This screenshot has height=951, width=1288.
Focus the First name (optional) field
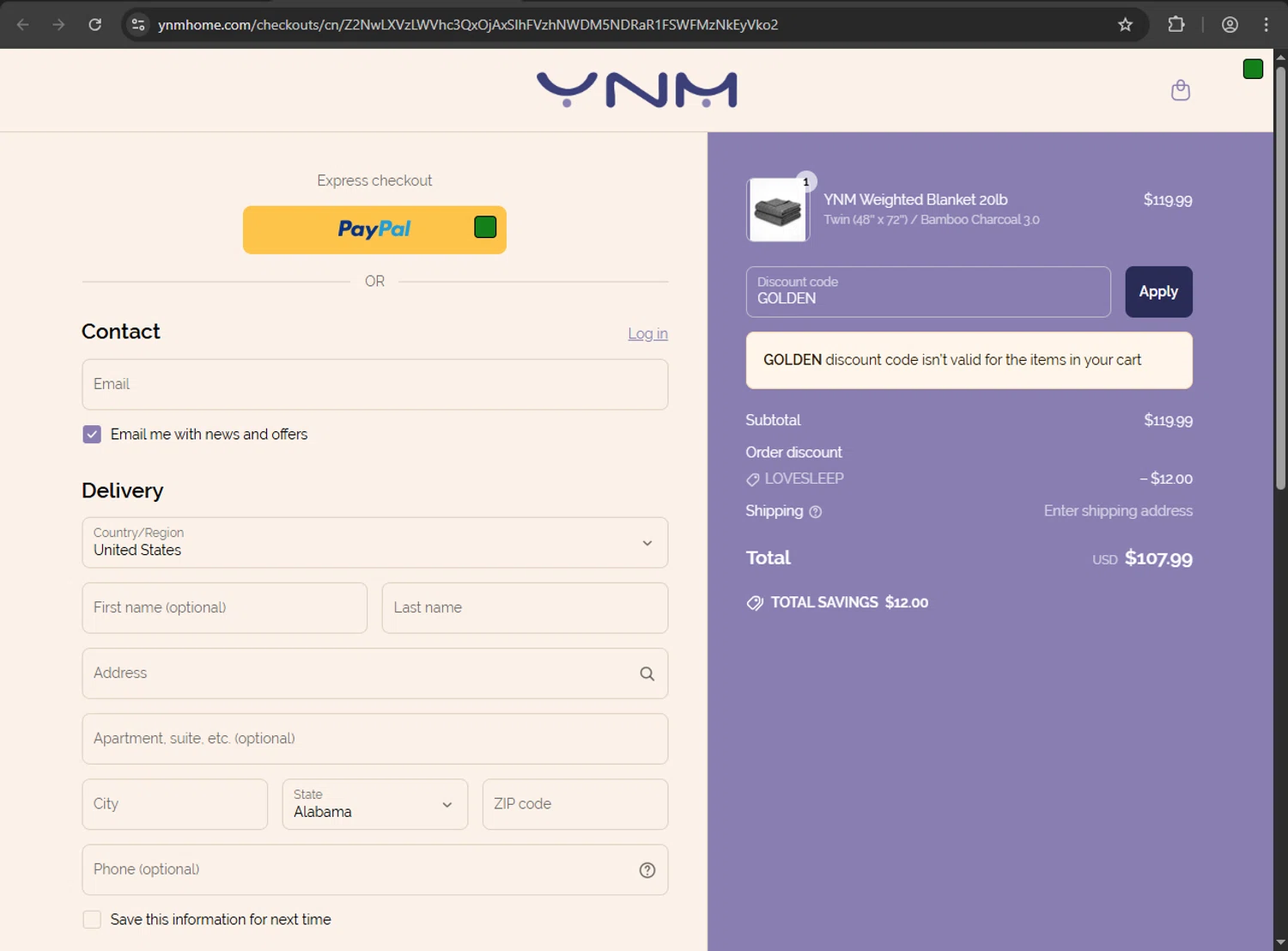[x=225, y=608]
